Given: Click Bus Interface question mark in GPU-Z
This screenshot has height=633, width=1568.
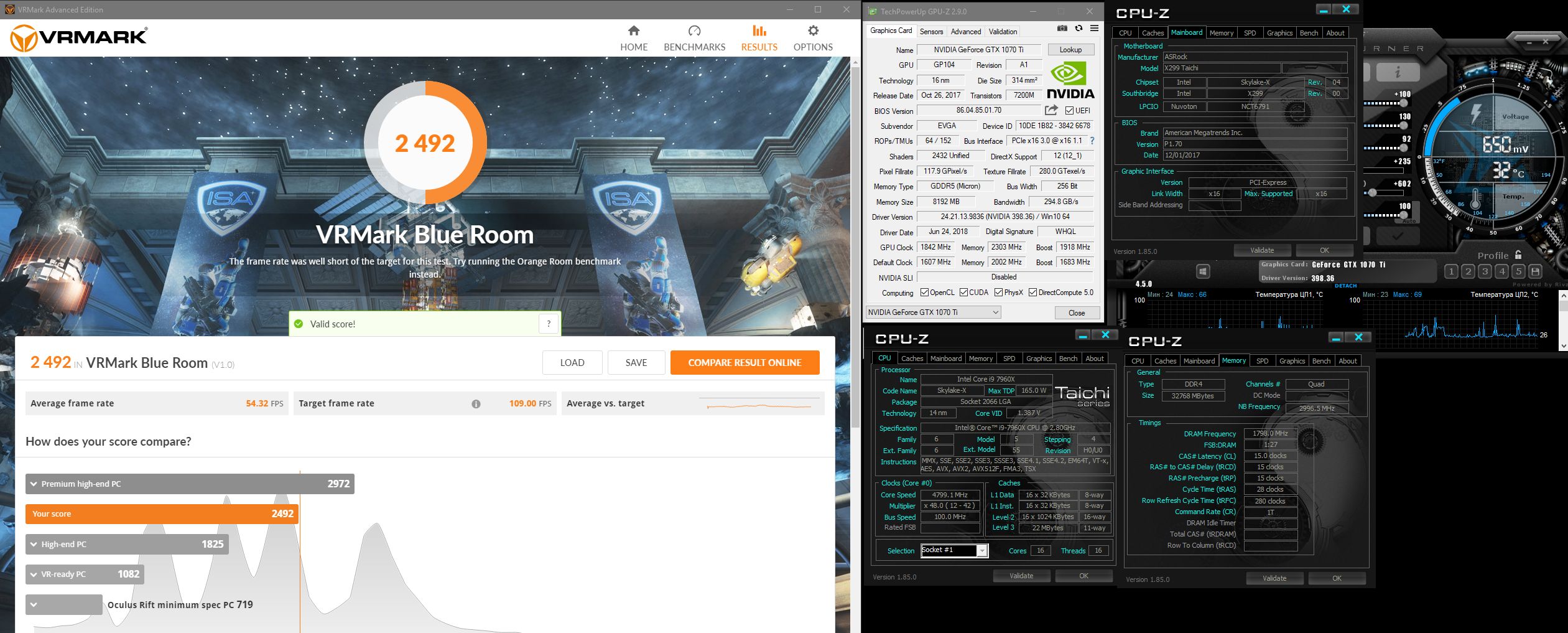Looking at the screenshot, I should tap(1092, 141).
